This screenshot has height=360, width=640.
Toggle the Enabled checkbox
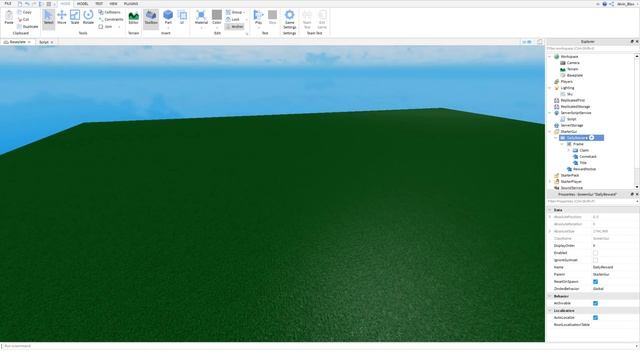tap(595, 253)
